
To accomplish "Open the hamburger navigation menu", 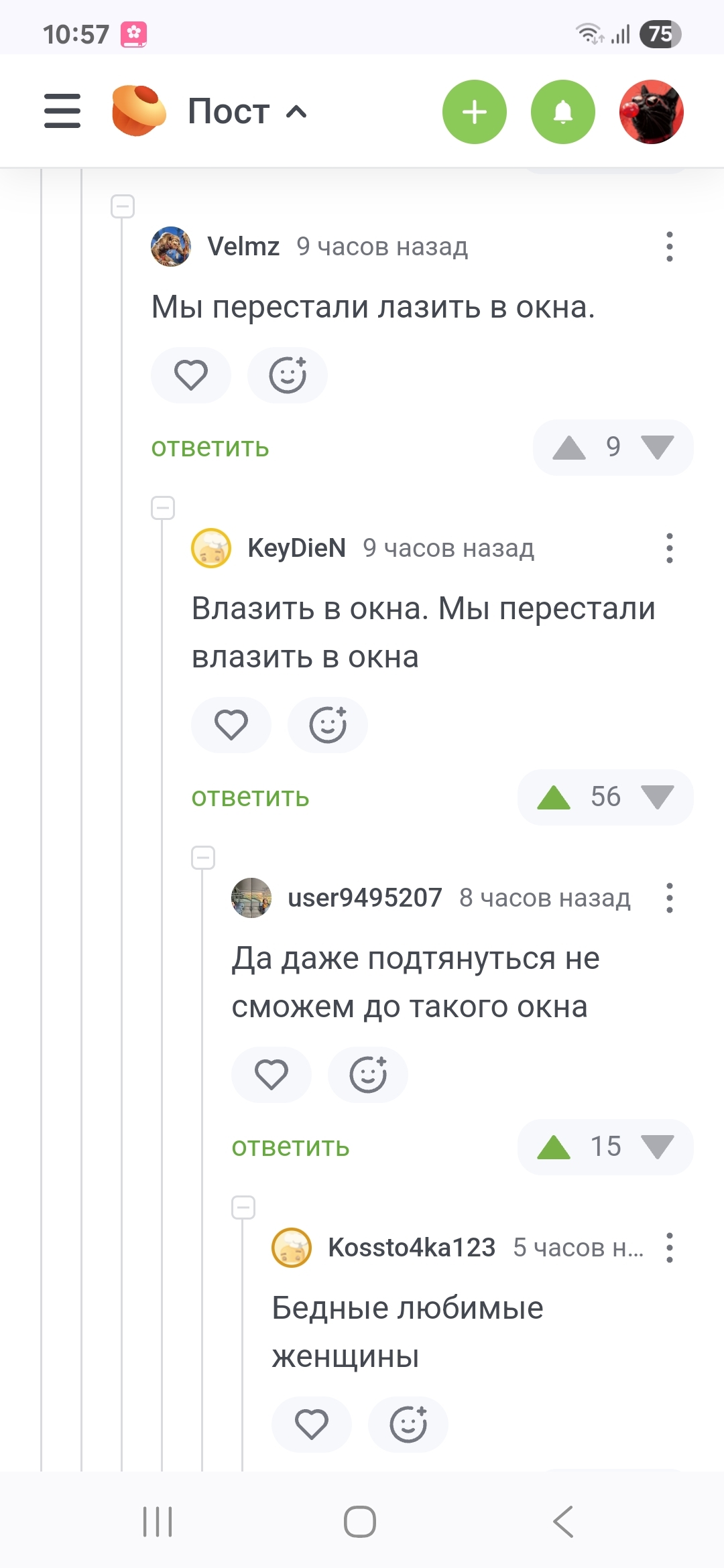I will tap(62, 111).
